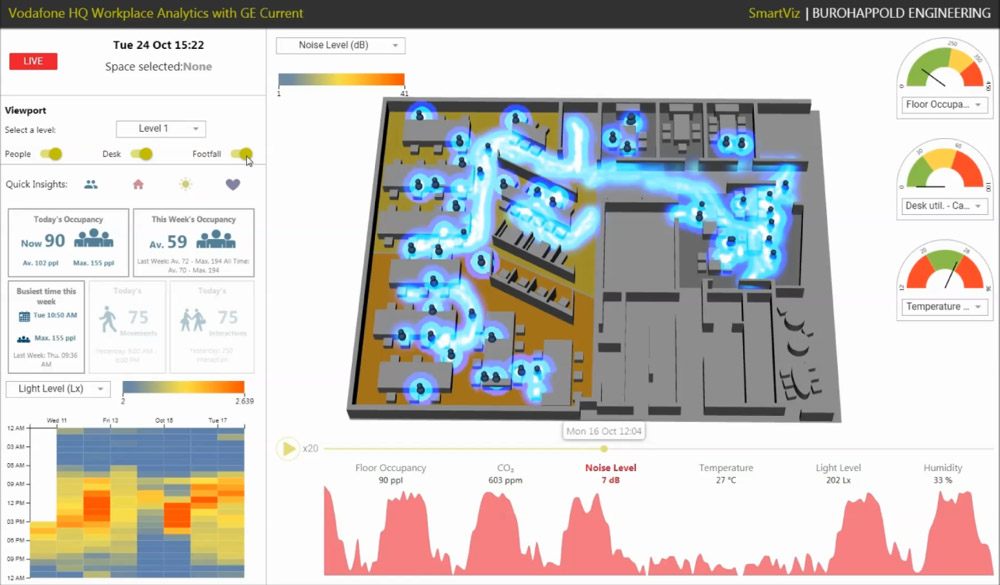This screenshot has width=1000, height=585.
Task: Click the 'Tue 24 Oct 15:22' date text
Action: point(158,45)
